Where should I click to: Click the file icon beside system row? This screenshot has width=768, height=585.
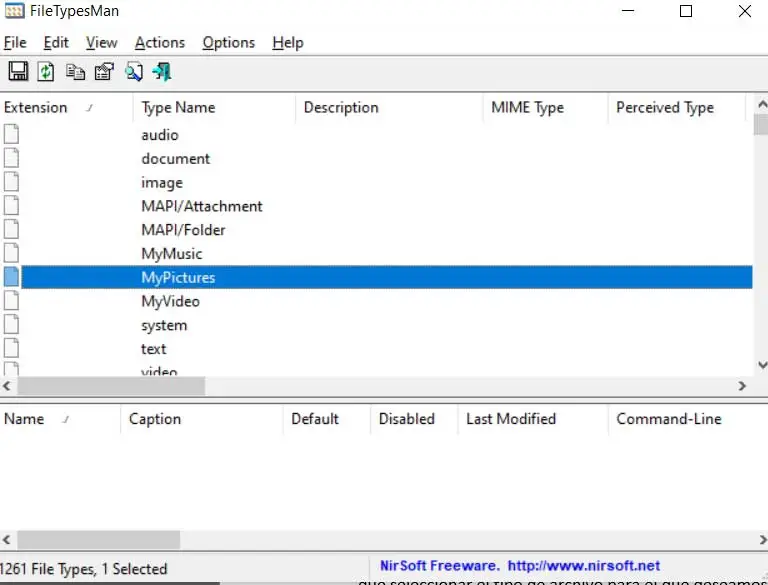(11, 324)
